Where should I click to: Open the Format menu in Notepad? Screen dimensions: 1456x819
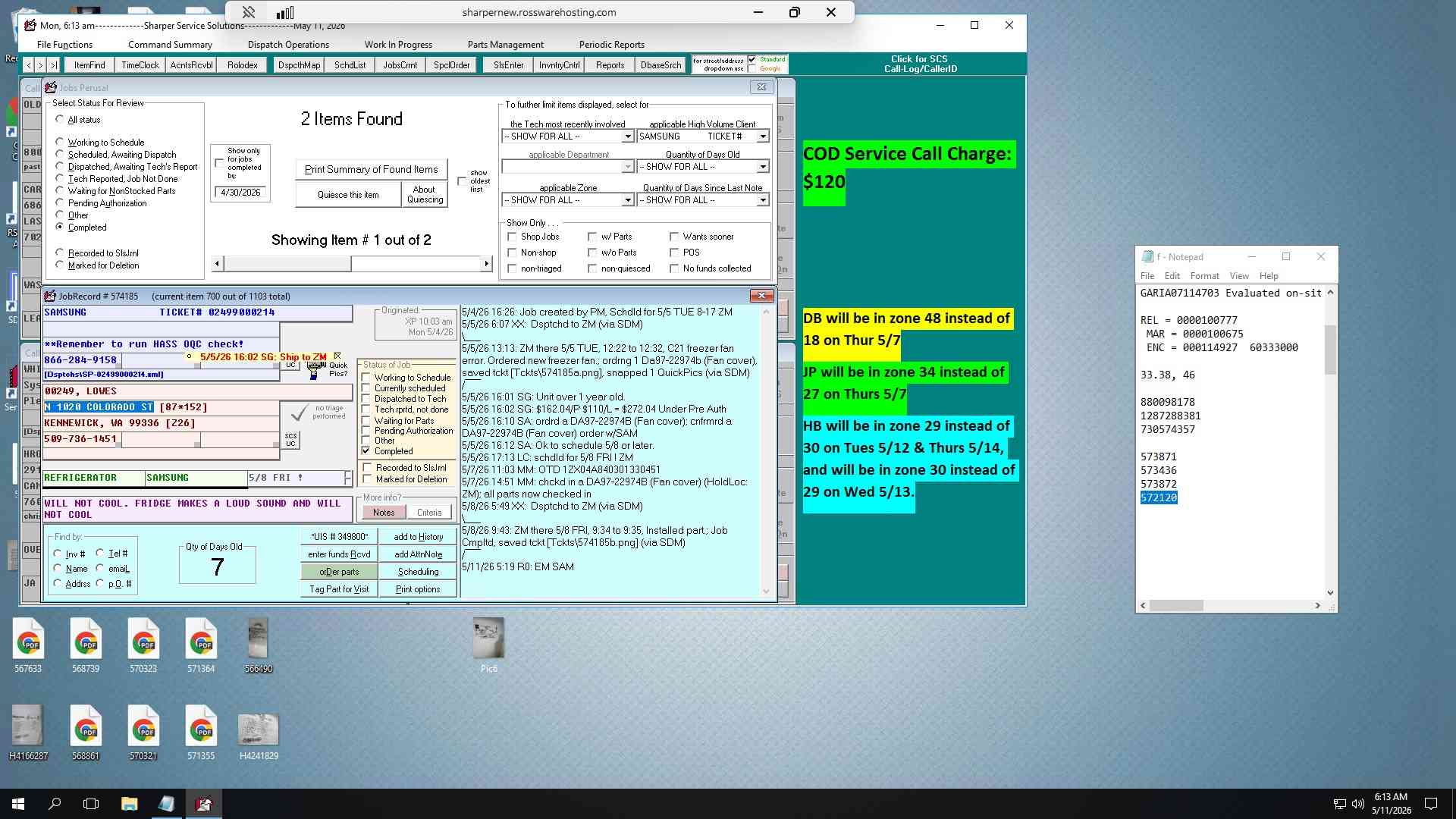1204,276
